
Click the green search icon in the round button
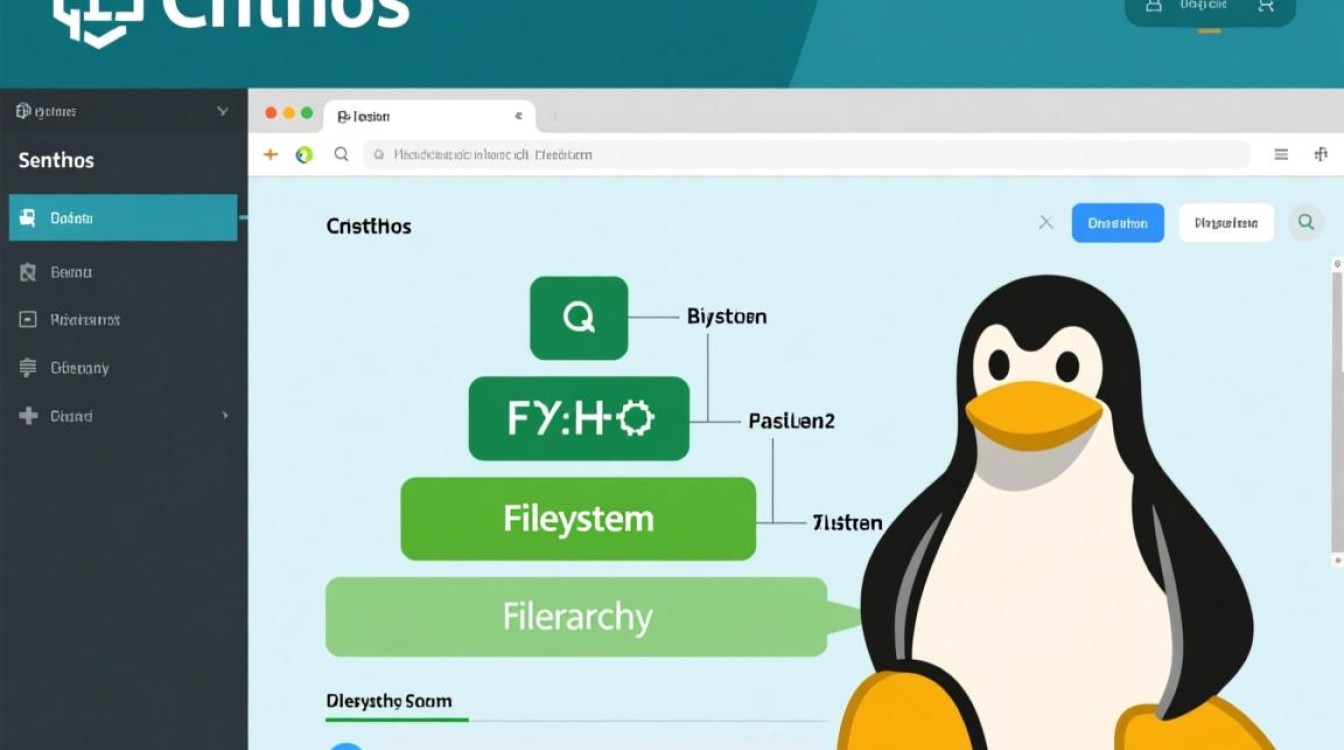pyautogui.click(x=1306, y=222)
